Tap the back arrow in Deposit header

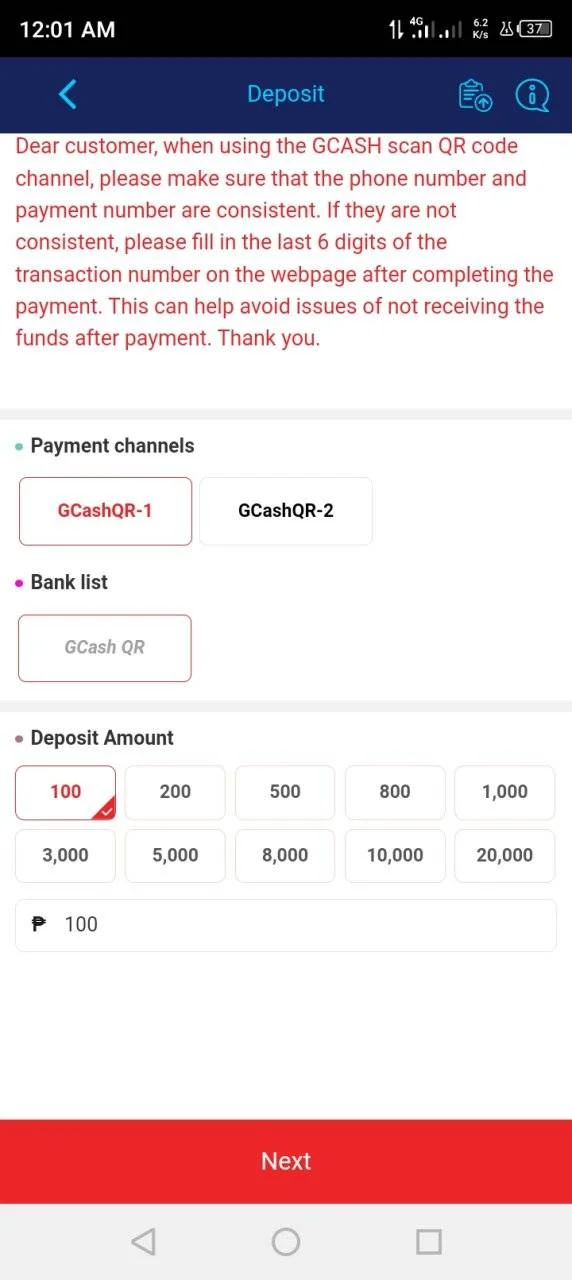67,94
